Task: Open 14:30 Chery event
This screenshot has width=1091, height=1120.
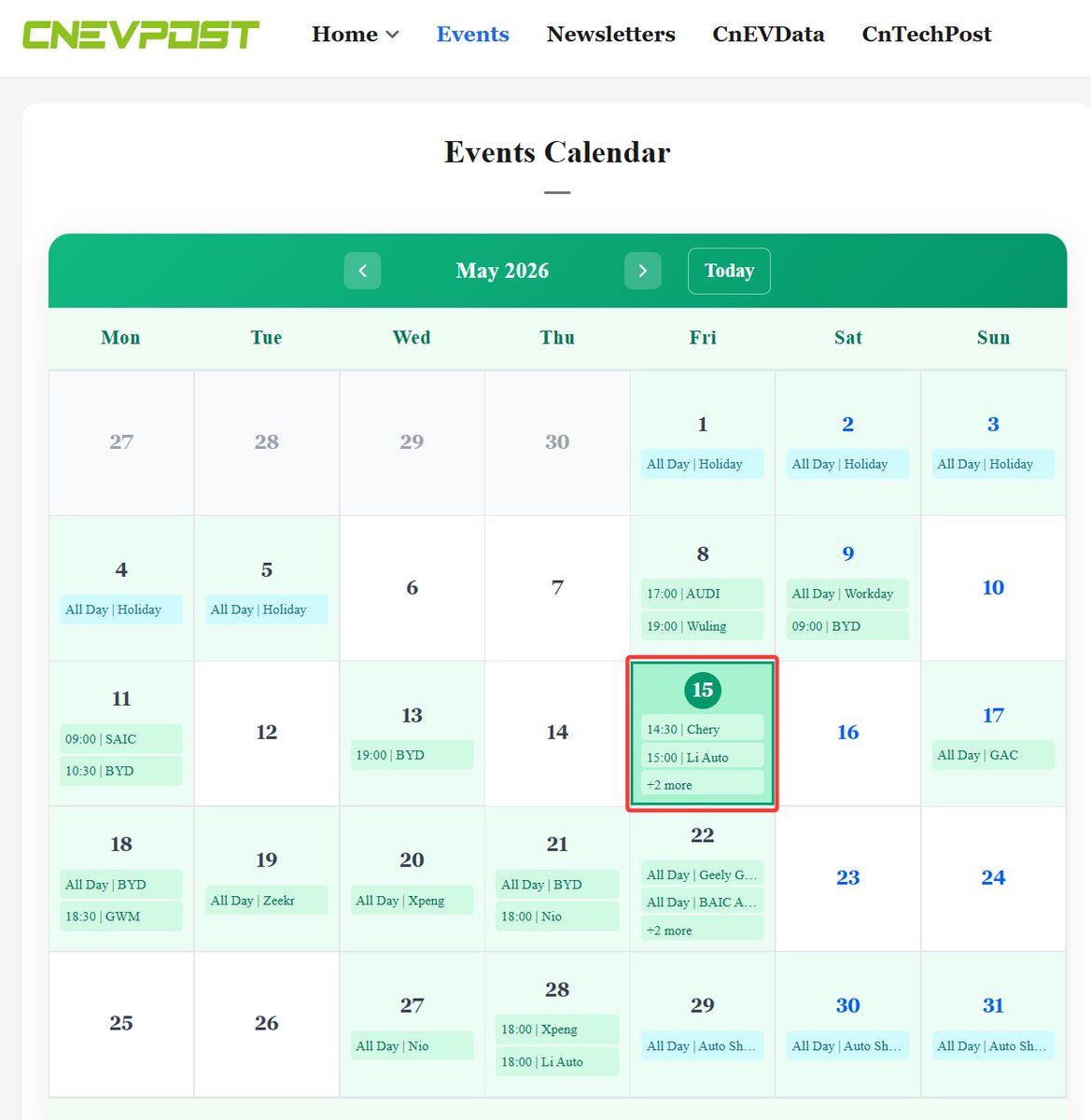Action: (x=702, y=729)
